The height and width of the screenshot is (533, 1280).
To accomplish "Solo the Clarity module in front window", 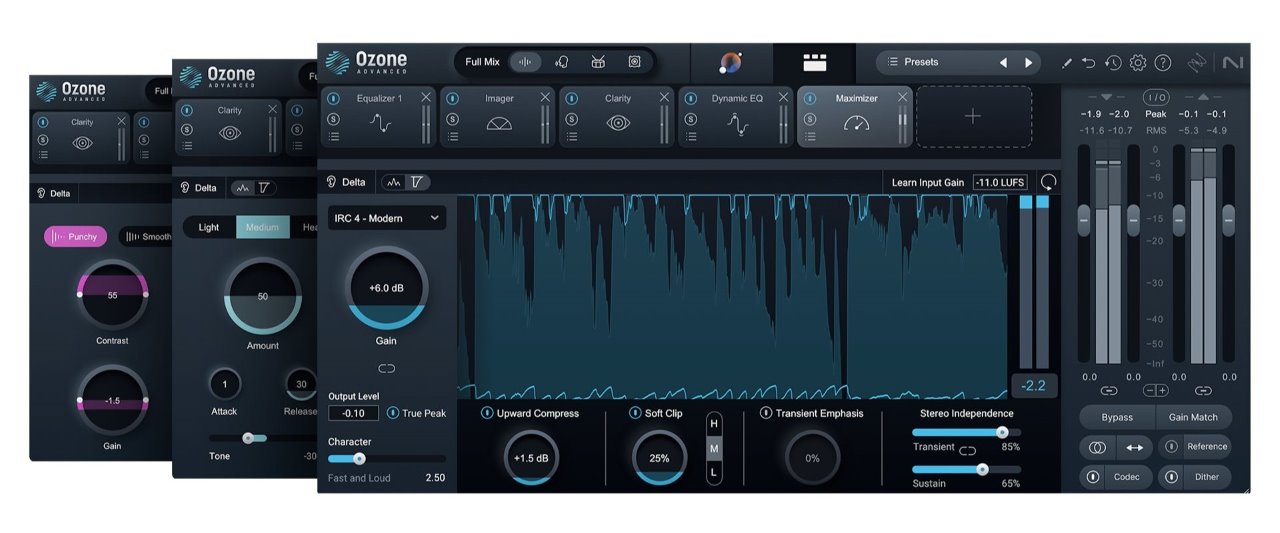I will [572, 118].
